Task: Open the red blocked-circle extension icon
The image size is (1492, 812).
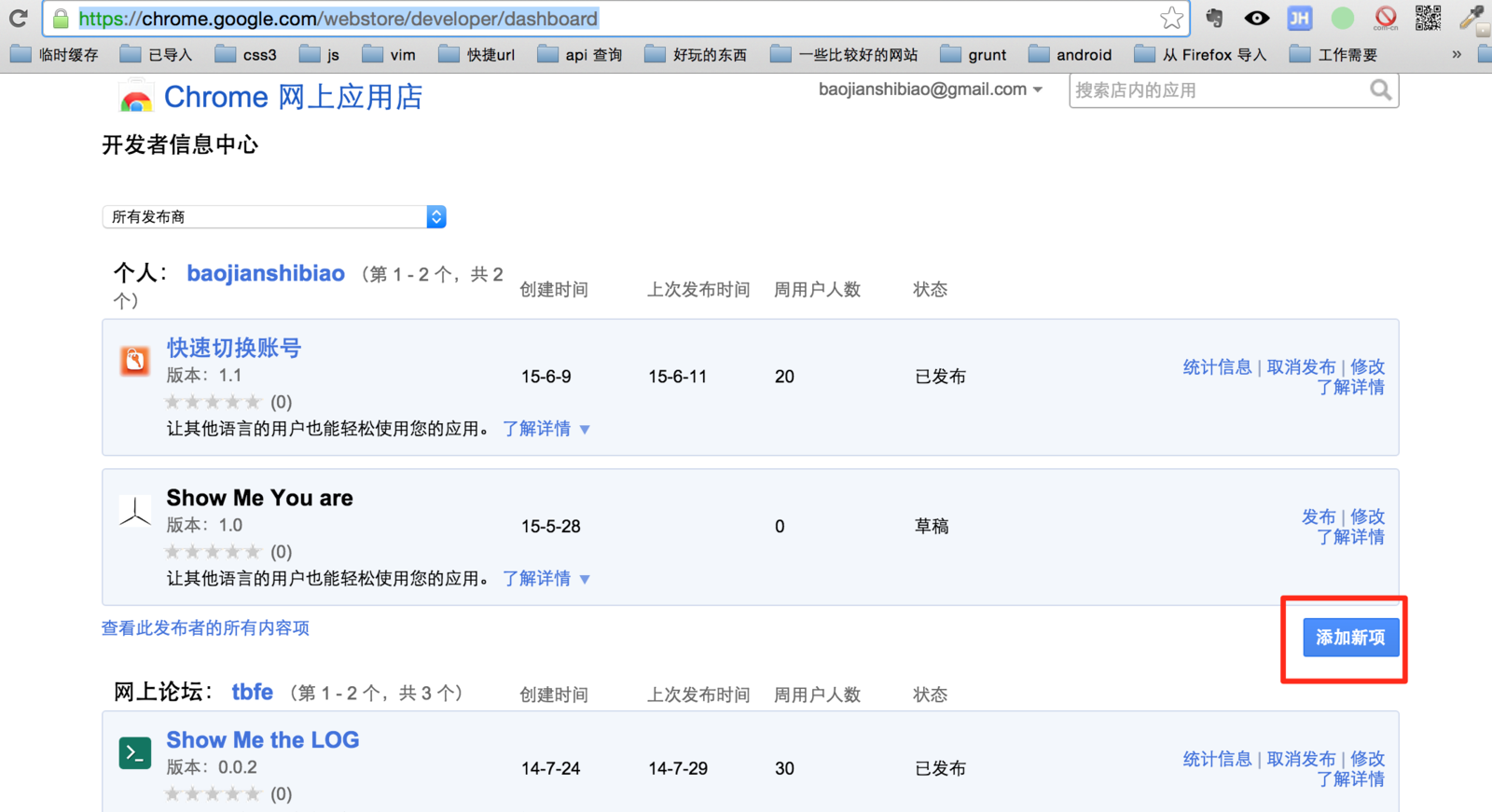Action: click(x=1386, y=18)
